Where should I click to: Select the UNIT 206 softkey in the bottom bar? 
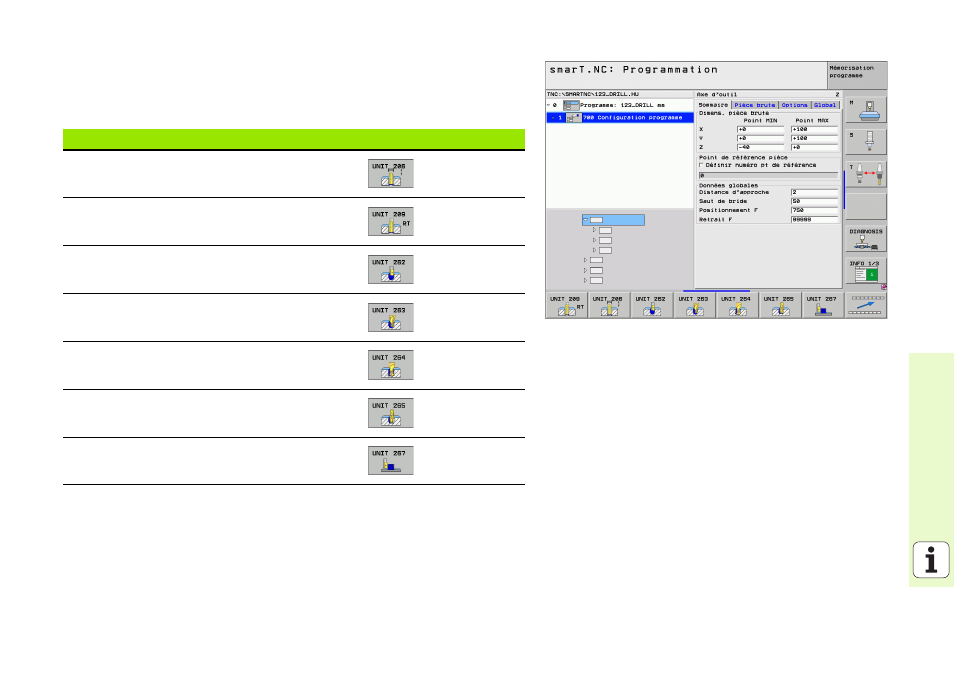click(609, 305)
